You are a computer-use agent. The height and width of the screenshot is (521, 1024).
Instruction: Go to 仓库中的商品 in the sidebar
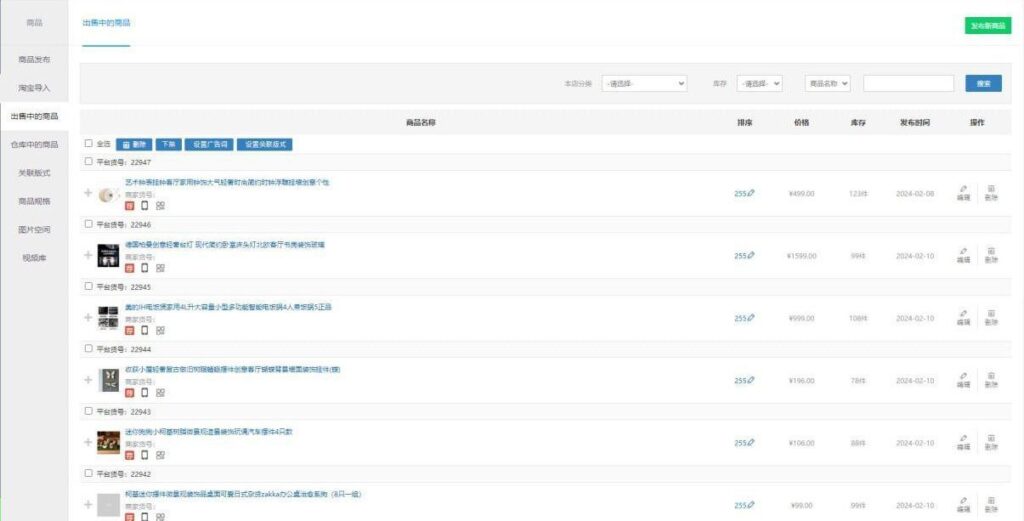(x=34, y=145)
